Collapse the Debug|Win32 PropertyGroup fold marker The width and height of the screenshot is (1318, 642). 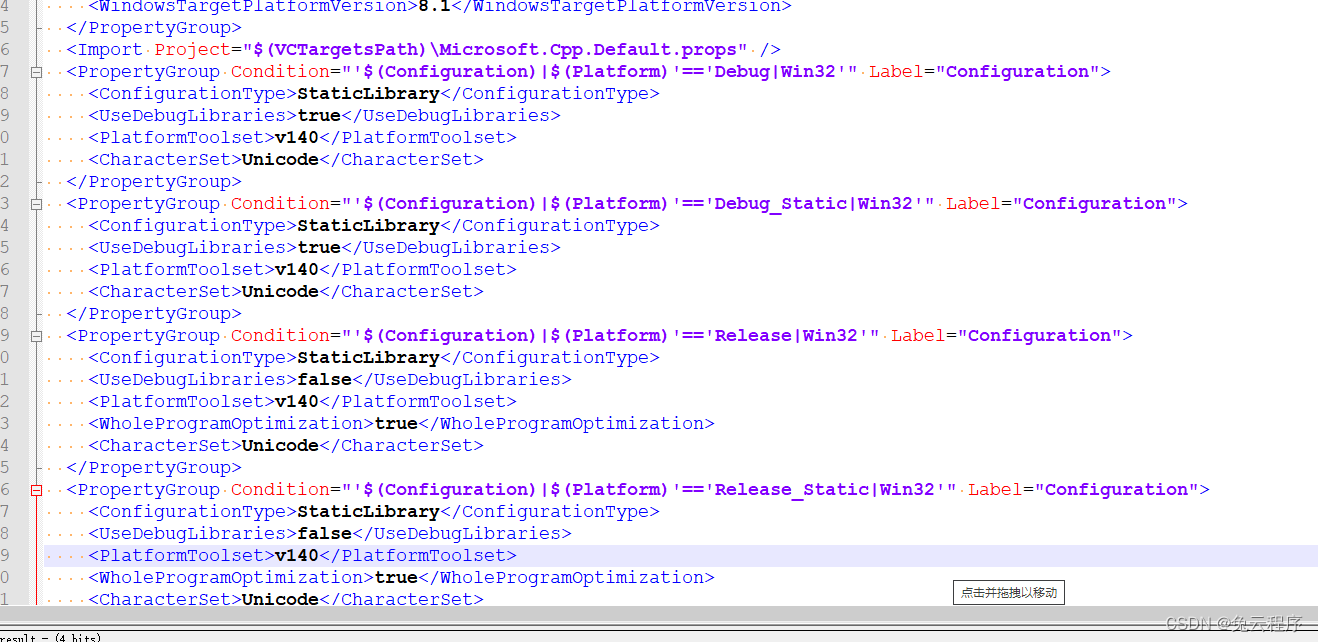37,72
